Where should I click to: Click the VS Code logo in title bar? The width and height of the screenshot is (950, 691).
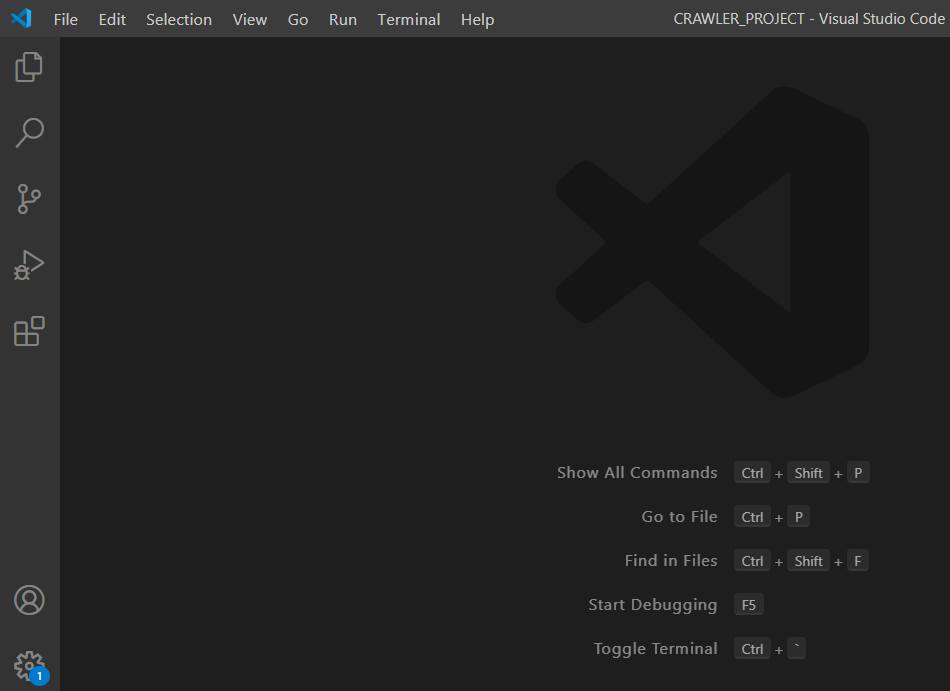click(21, 19)
